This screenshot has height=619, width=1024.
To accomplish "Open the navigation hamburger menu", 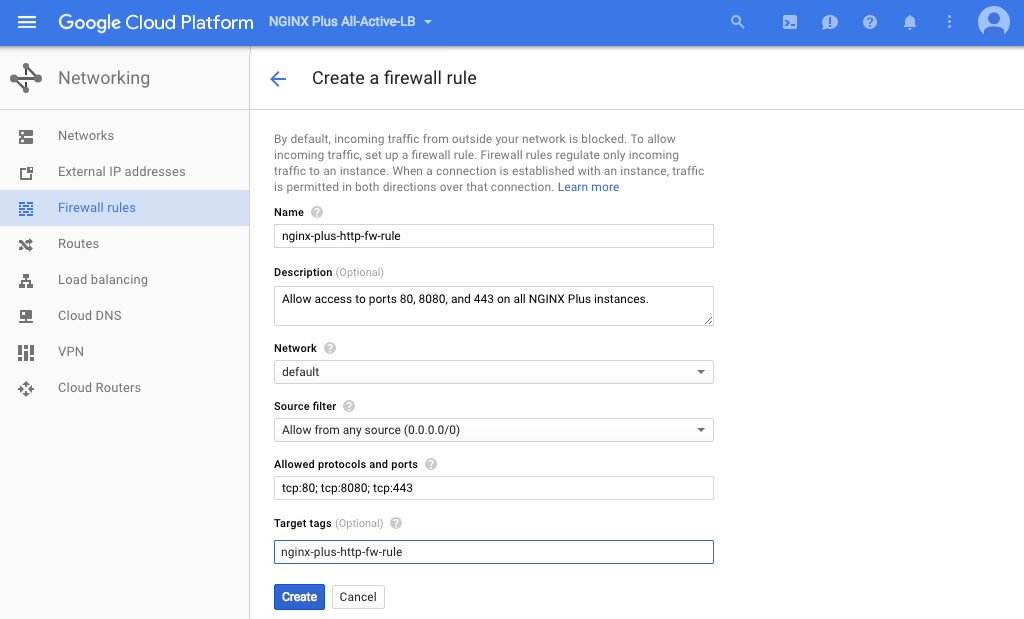I will tap(27, 21).
